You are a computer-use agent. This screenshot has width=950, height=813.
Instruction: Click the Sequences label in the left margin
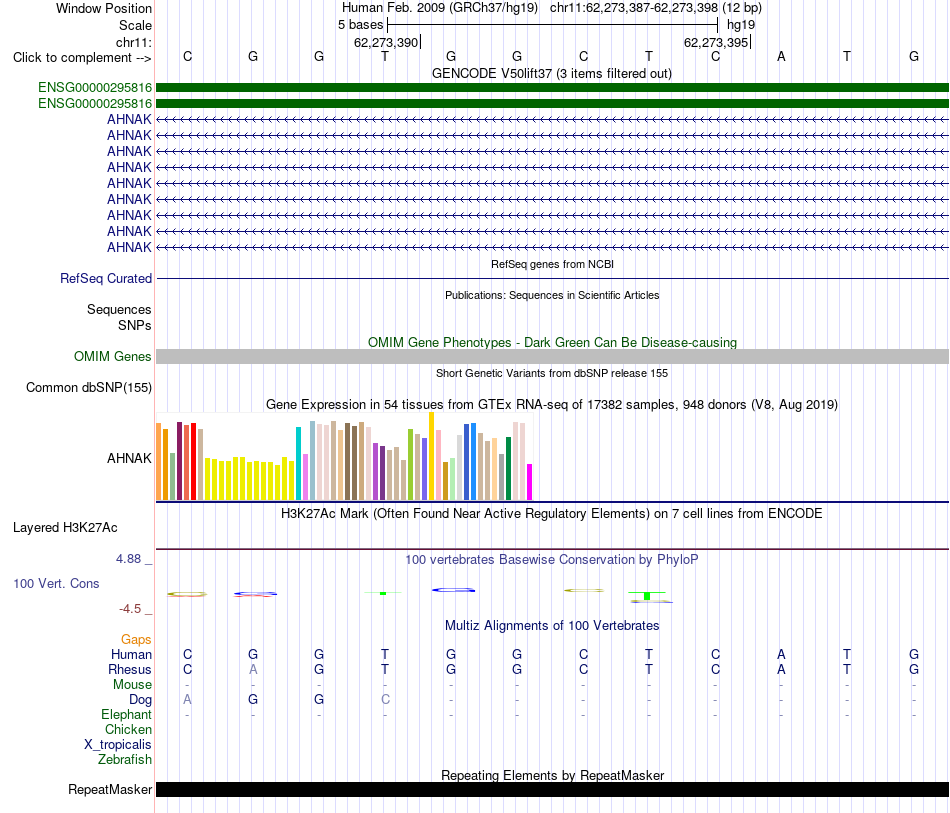pos(119,310)
